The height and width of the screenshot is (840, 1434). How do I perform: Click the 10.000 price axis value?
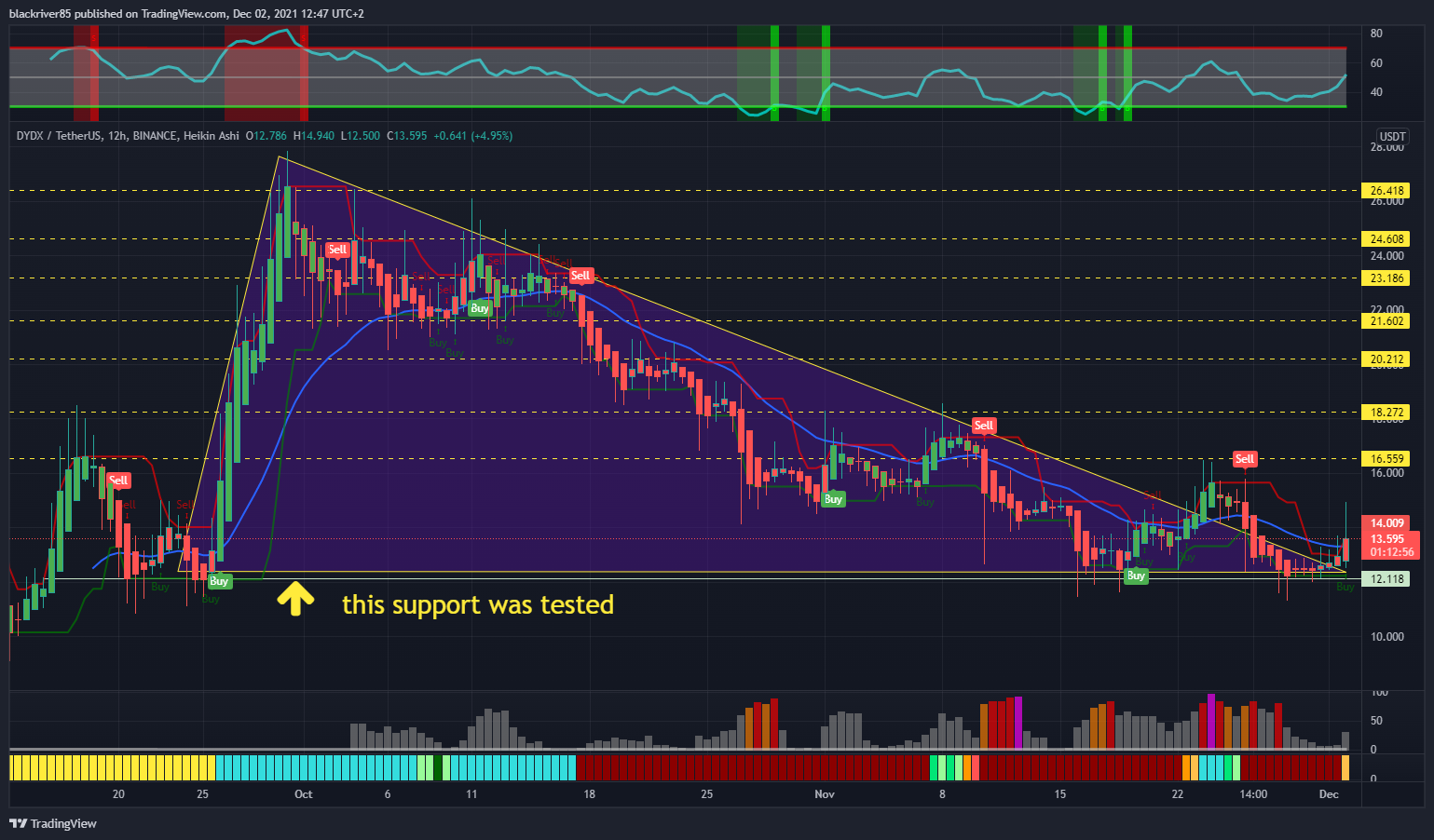1387,637
